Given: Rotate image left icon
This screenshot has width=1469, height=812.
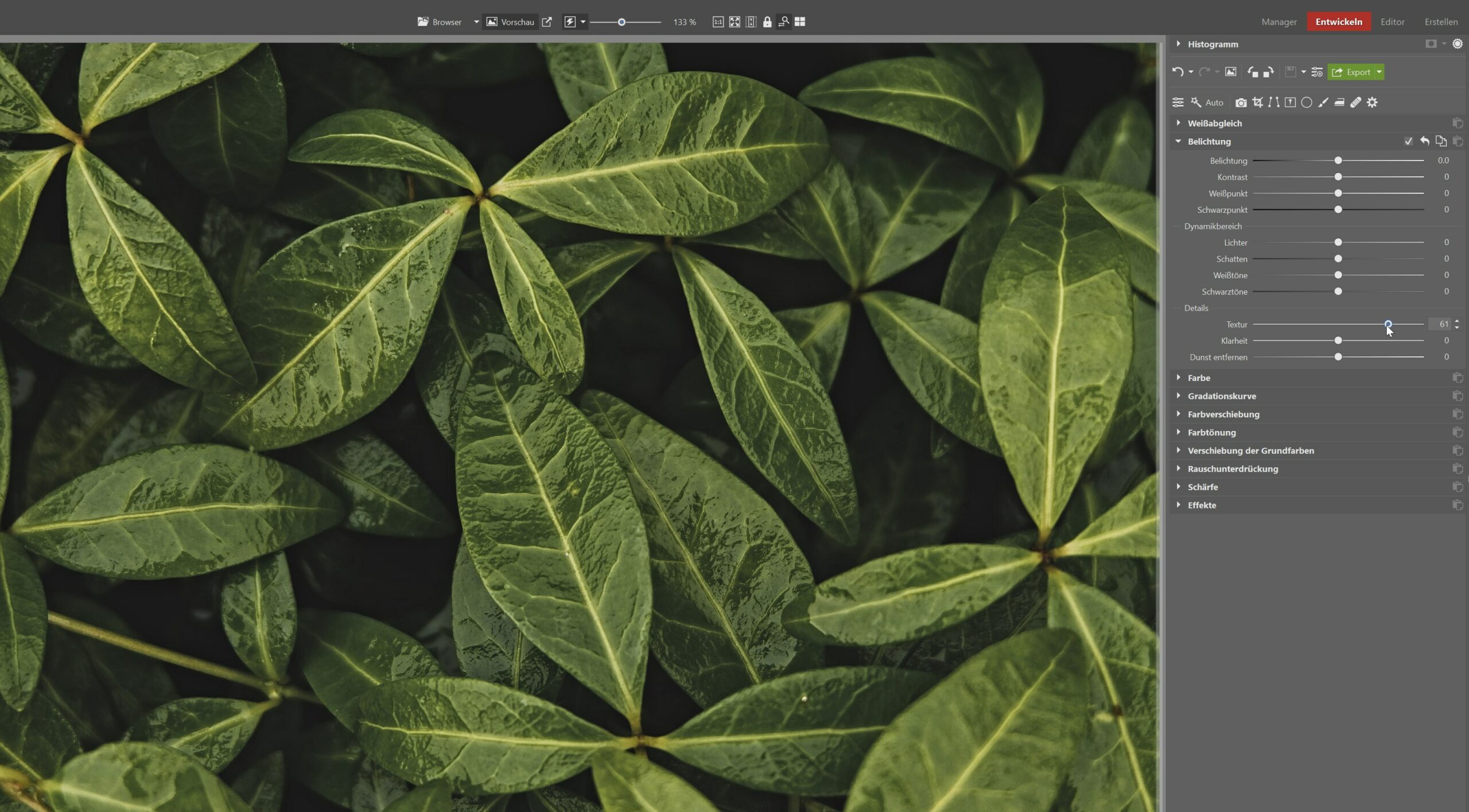Looking at the screenshot, I should coord(1253,72).
